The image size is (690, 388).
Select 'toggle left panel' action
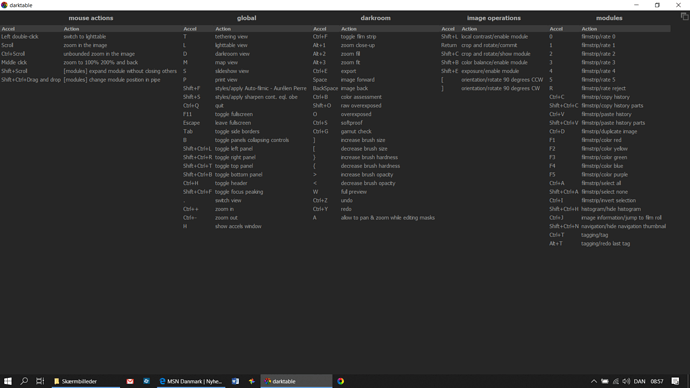pos(234,149)
